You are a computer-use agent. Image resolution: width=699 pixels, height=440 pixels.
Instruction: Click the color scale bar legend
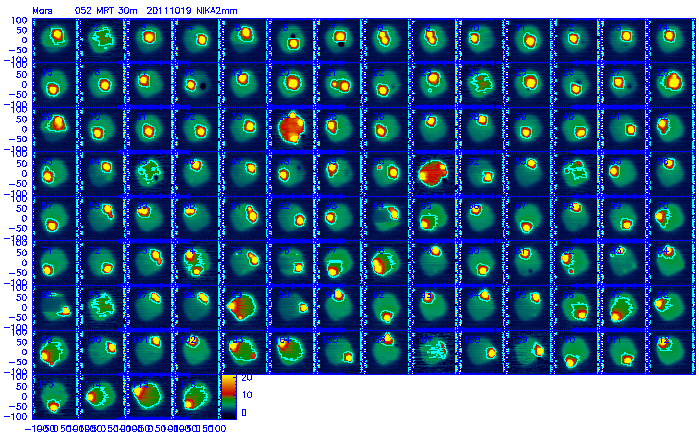(x=229, y=395)
